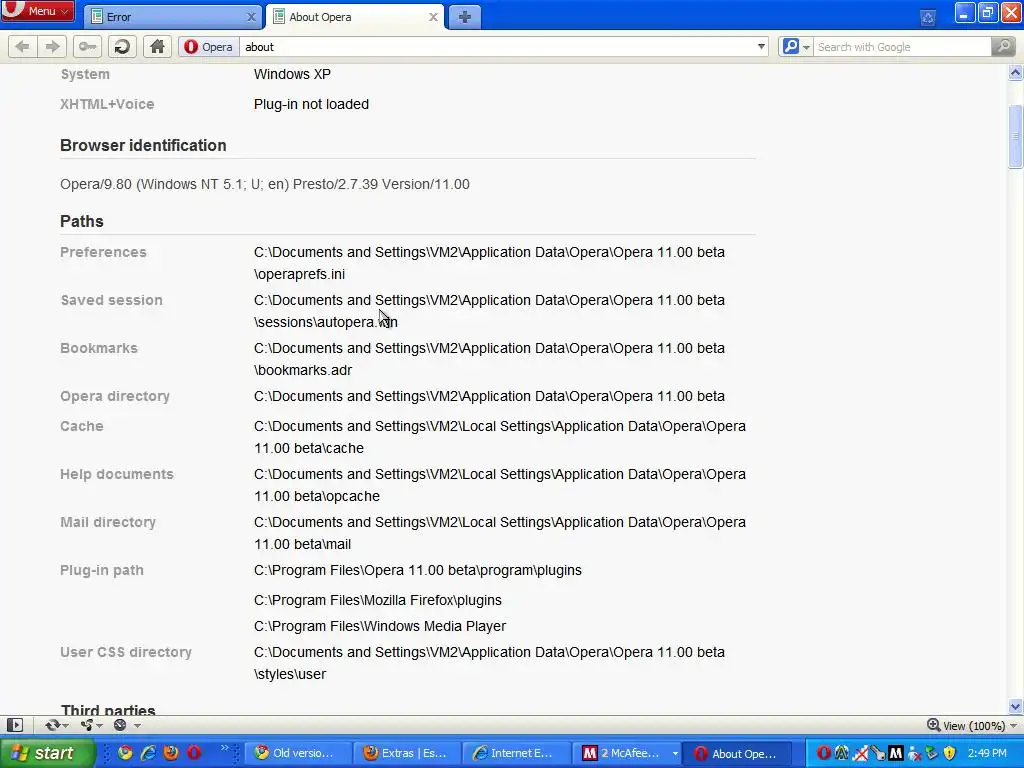This screenshot has height=768, width=1024.
Task: Launch Chrome from quick launch bar
Action: [x=124, y=753]
